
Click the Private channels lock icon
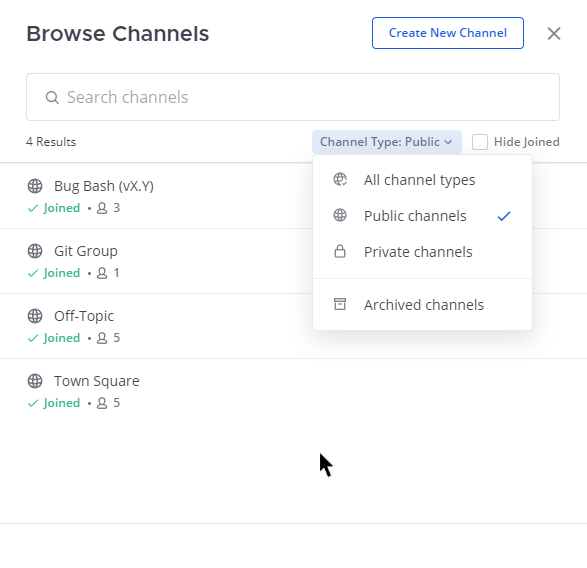[x=340, y=251]
